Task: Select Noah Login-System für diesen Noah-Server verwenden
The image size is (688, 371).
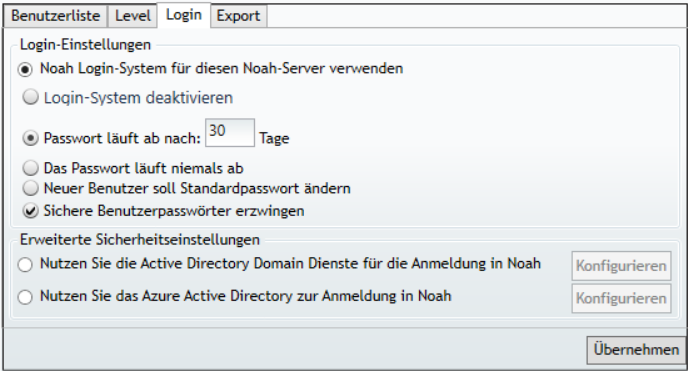Action: 25,69
